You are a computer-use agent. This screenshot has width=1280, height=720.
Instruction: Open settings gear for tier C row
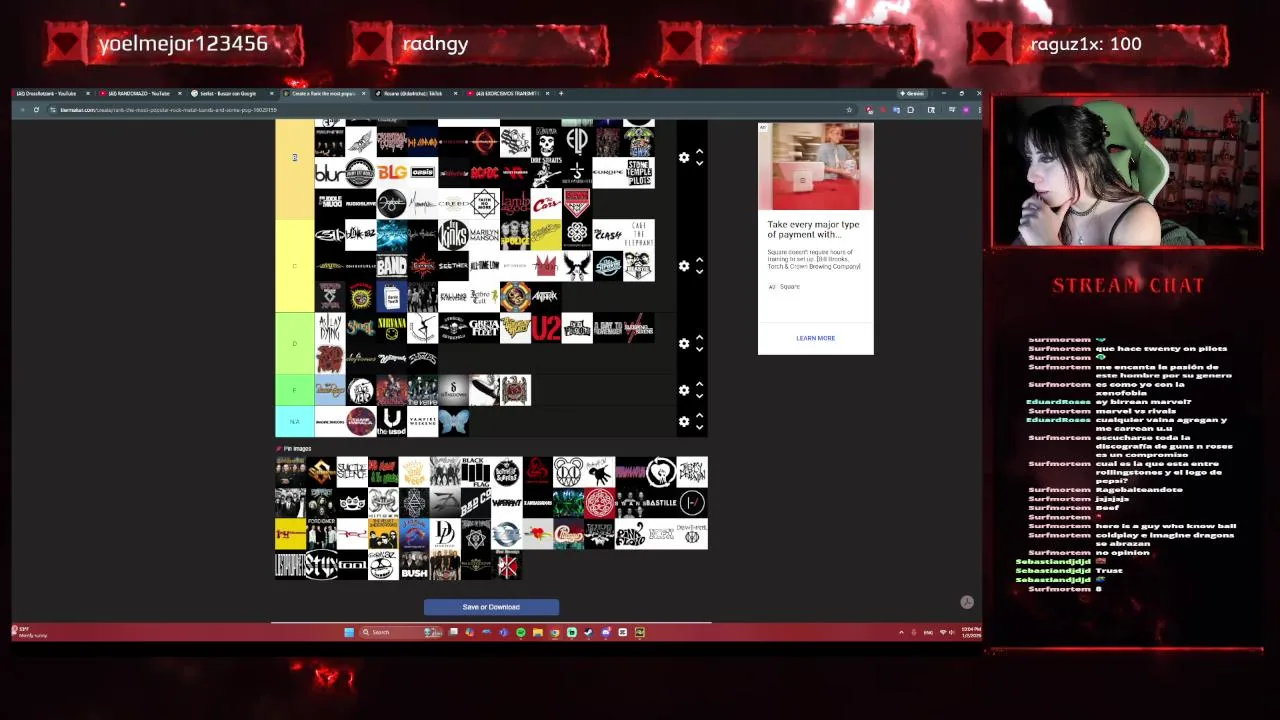coord(684,266)
